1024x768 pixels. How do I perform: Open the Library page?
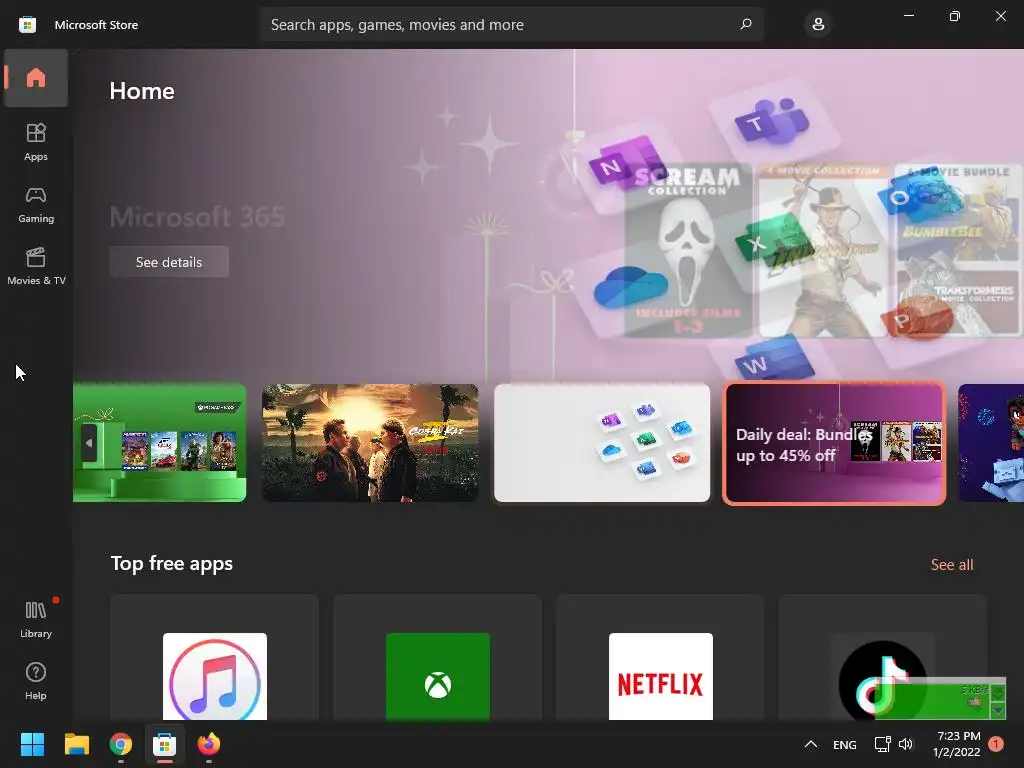(x=36, y=619)
